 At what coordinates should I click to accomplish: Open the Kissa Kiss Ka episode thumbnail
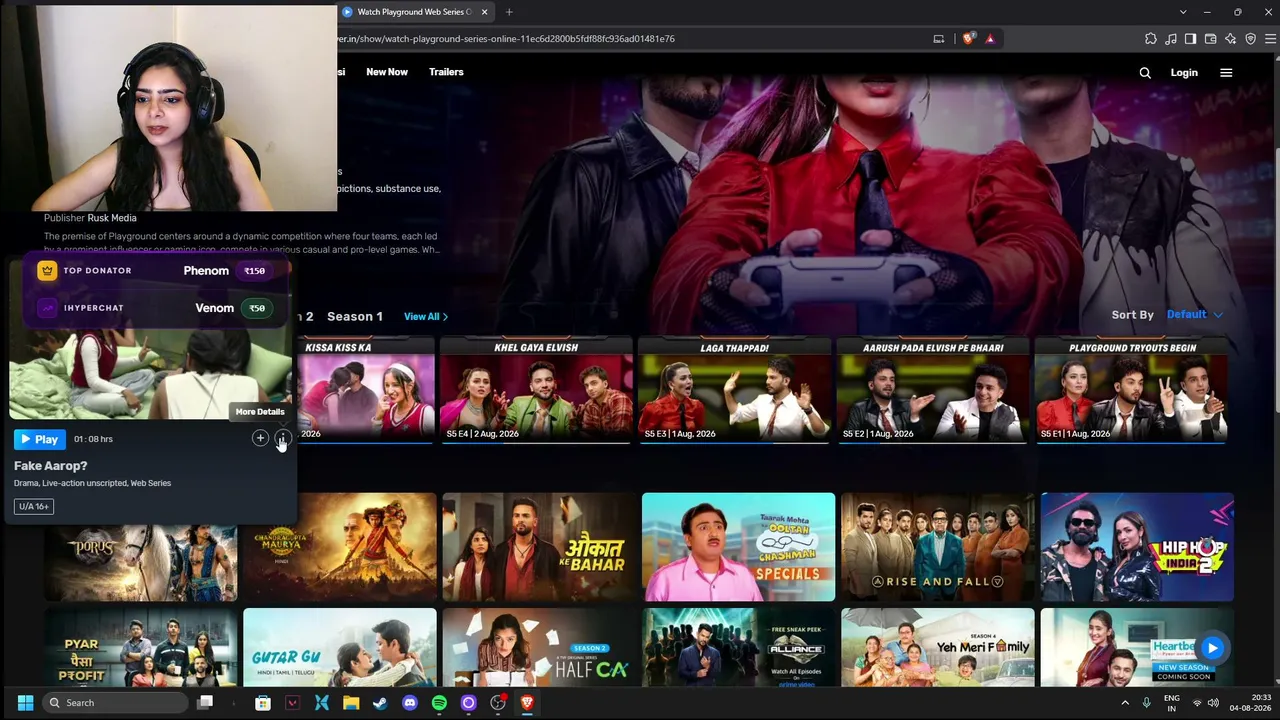pos(366,390)
